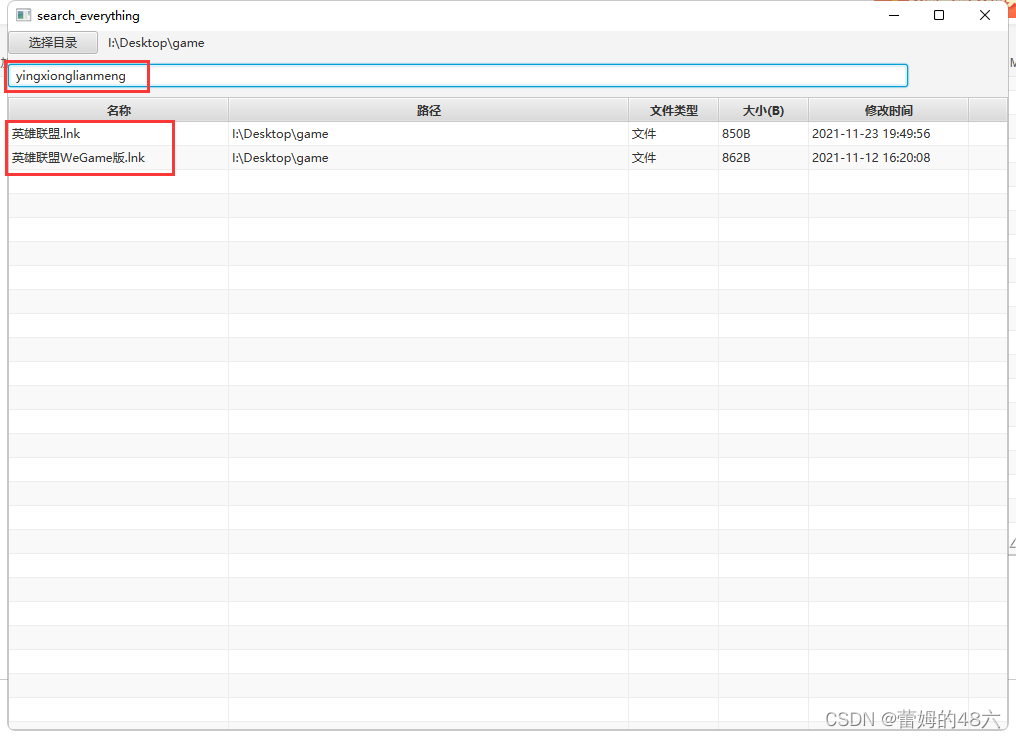Click the 选择目录 button
The image size is (1016, 738).
[x=53, y=43]
